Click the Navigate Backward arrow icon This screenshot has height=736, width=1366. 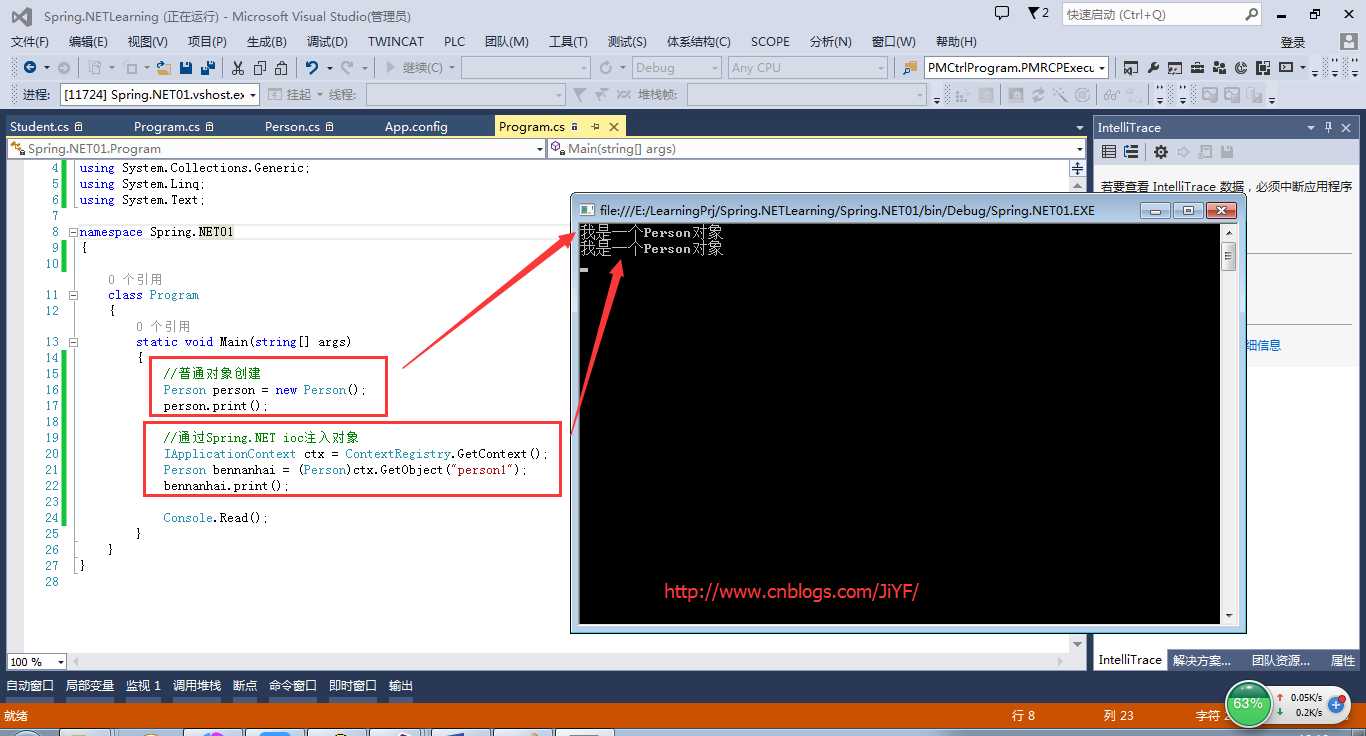[x=29, y=67]
